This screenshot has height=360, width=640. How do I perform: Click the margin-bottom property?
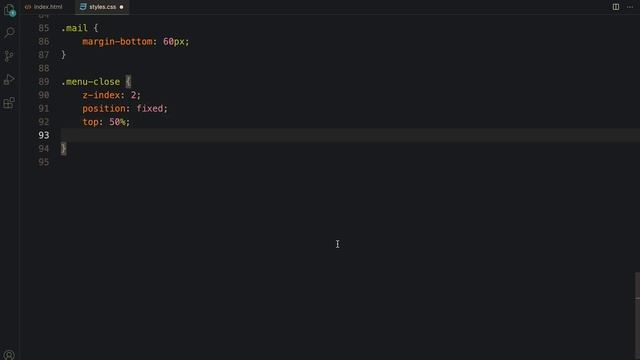coord(117,42)
